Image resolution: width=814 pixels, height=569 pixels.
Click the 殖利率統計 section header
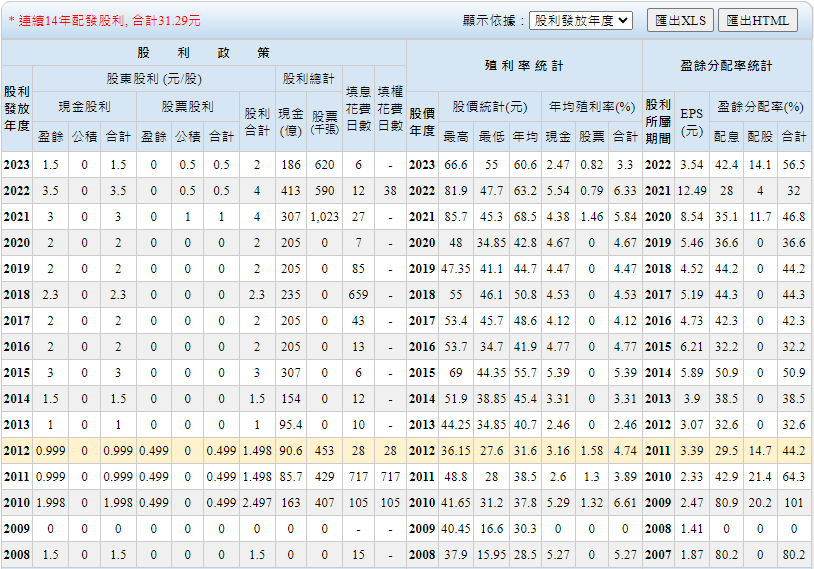click(524, 66)
